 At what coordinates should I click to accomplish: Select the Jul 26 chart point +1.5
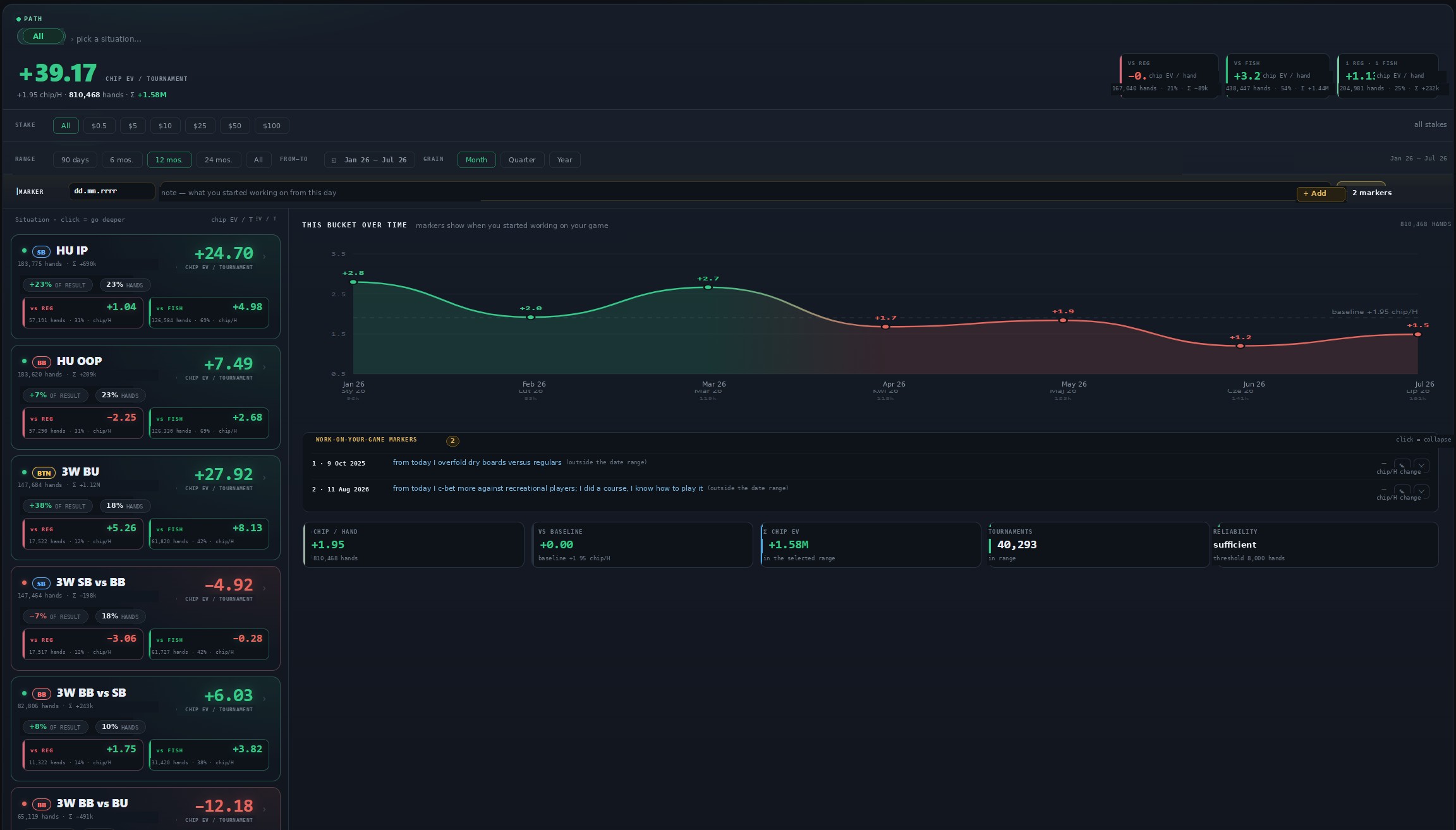(1417, 334)
